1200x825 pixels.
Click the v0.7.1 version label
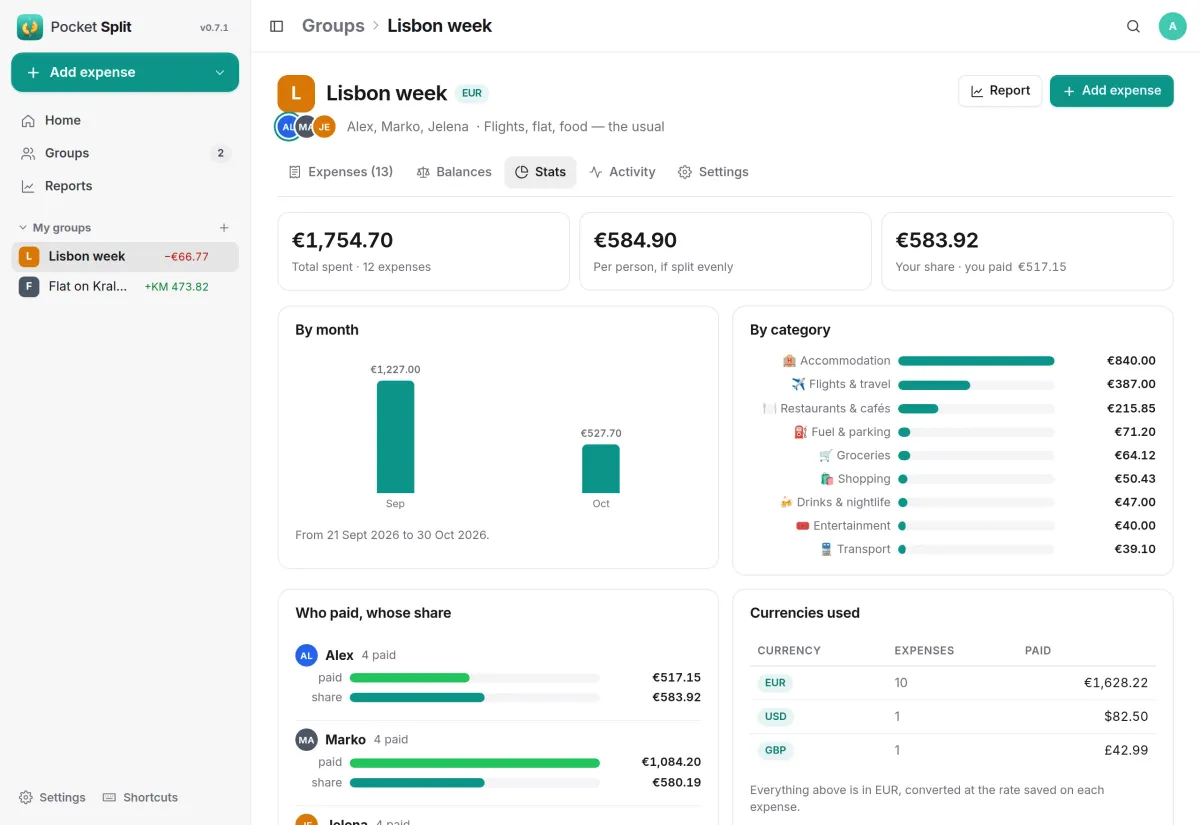[214, 28]
